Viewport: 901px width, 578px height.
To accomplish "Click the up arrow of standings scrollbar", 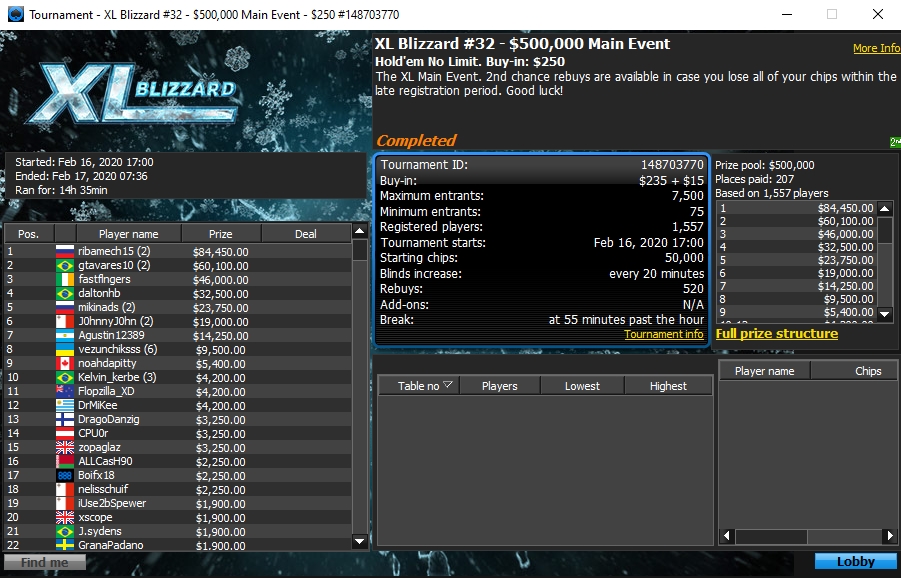I will point(360,231).
